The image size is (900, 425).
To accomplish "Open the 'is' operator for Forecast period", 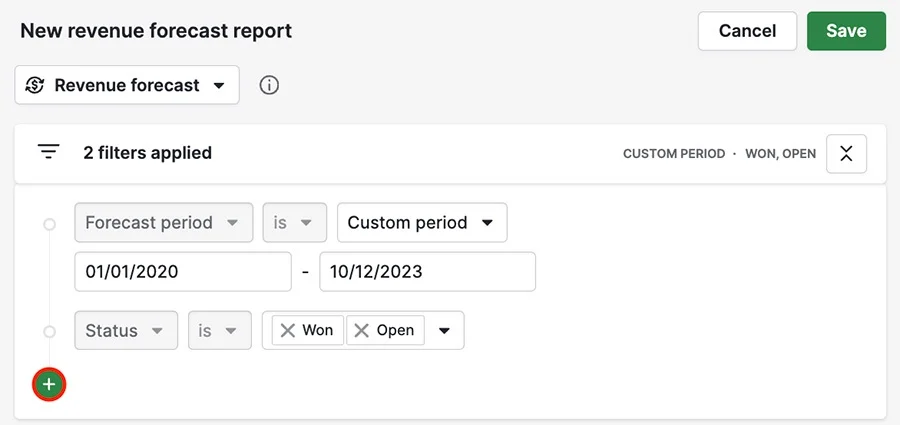I will [x=294, y=222].
